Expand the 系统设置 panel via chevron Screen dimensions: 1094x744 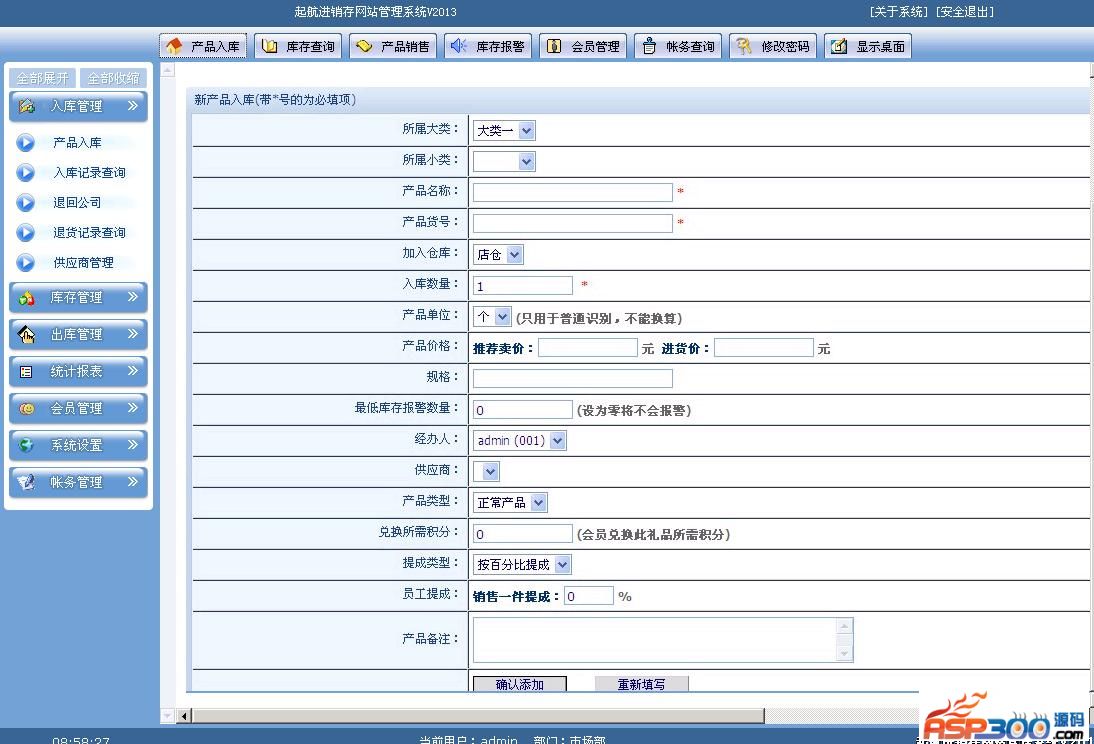coord(133,445)
